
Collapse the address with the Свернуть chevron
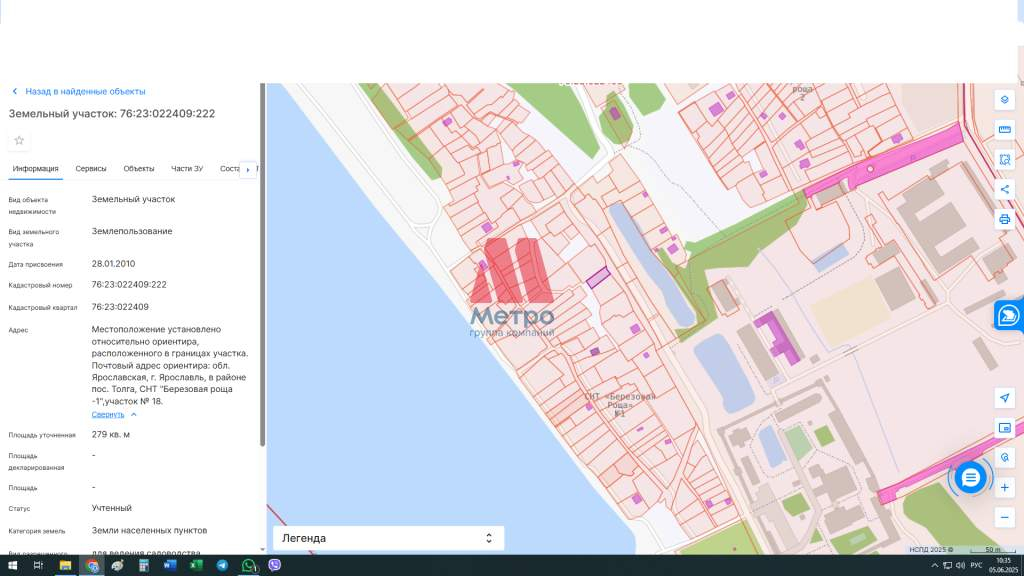click(133, 415)
